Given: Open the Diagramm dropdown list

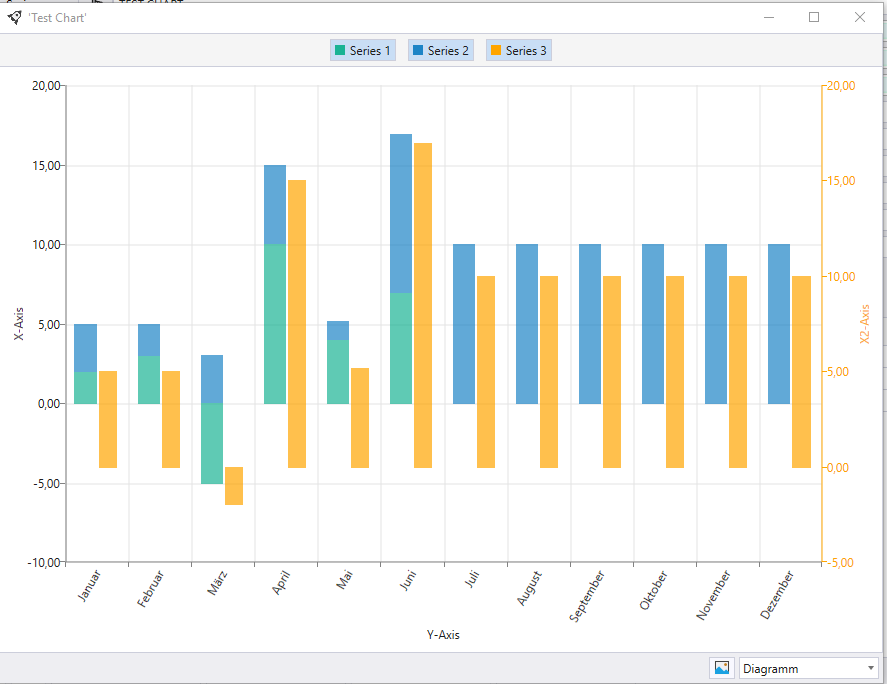Looking at the screenshot, I should 808,668.
